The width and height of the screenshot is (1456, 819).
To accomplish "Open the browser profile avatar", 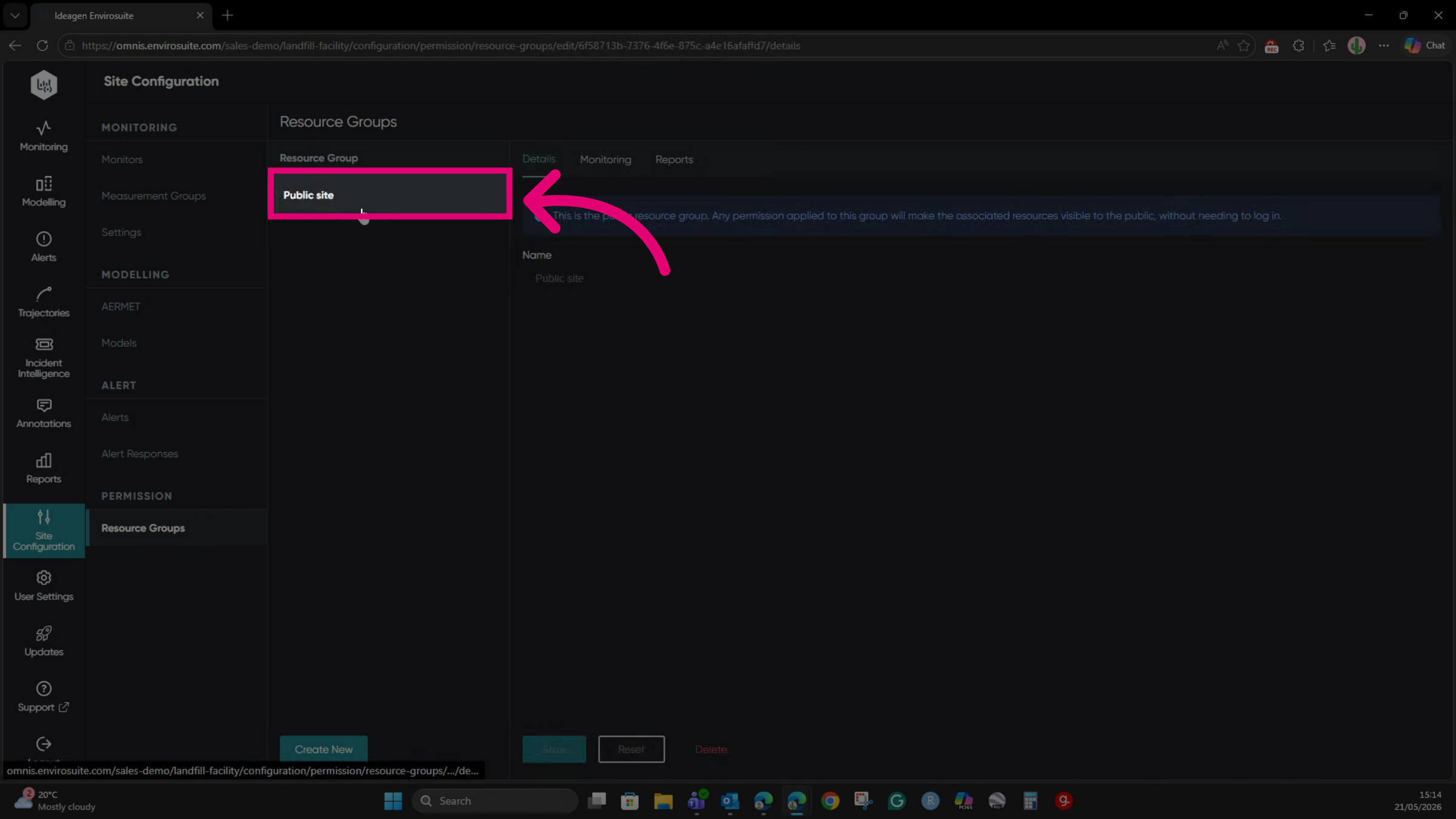I will tap(1357, 45).
